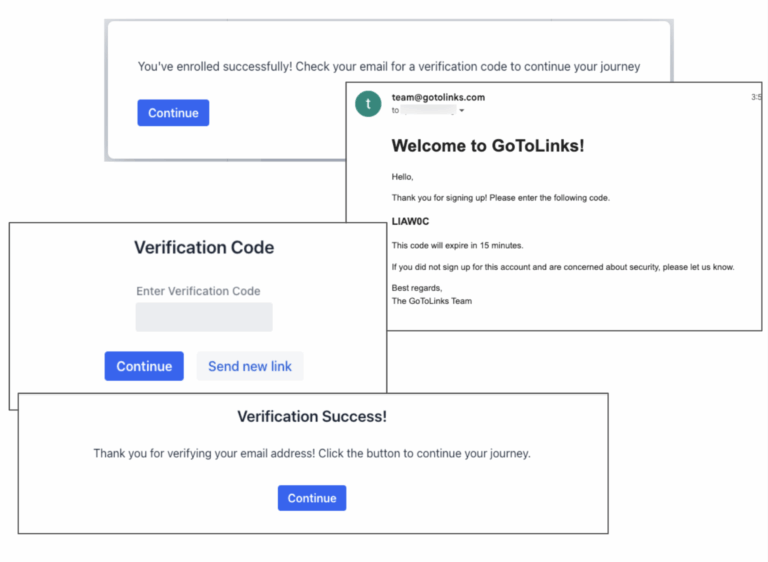
Task: Click the 'expire in 15 minutes' text
Action: pyautogui.click(x=457, y=245)
